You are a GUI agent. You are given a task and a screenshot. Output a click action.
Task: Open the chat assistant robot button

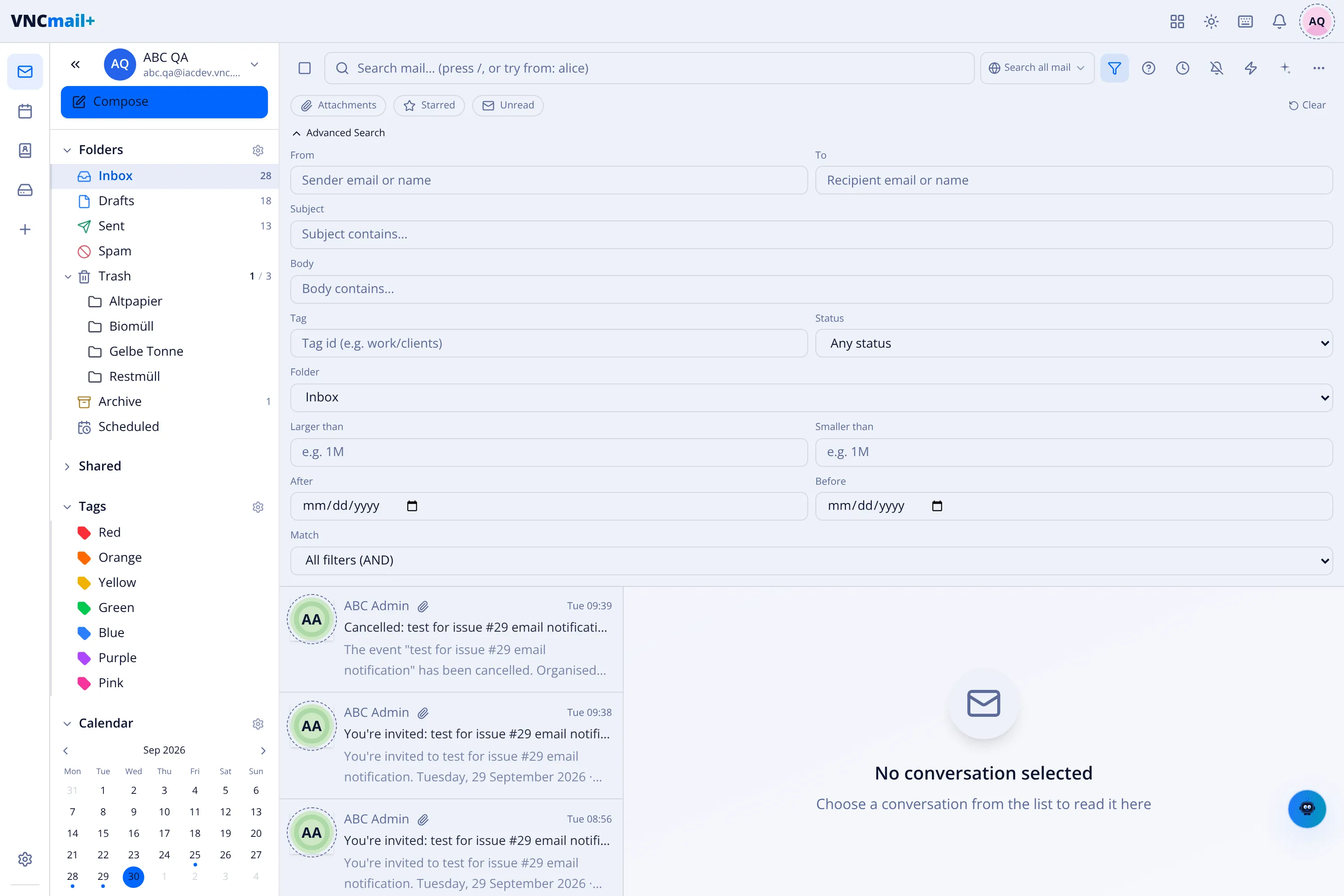point(1307,809)
